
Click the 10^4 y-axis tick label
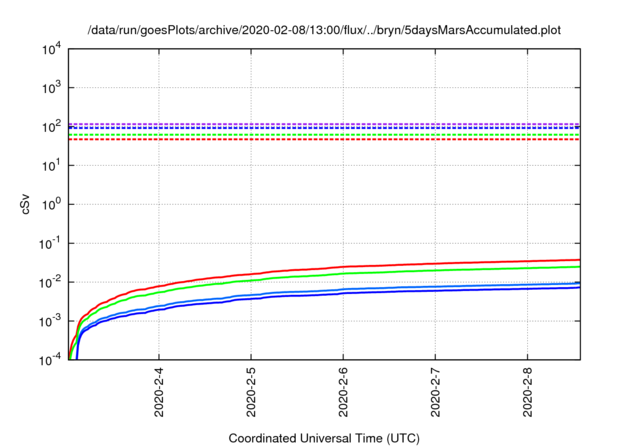pyautogui.click(x=51, y=49)
